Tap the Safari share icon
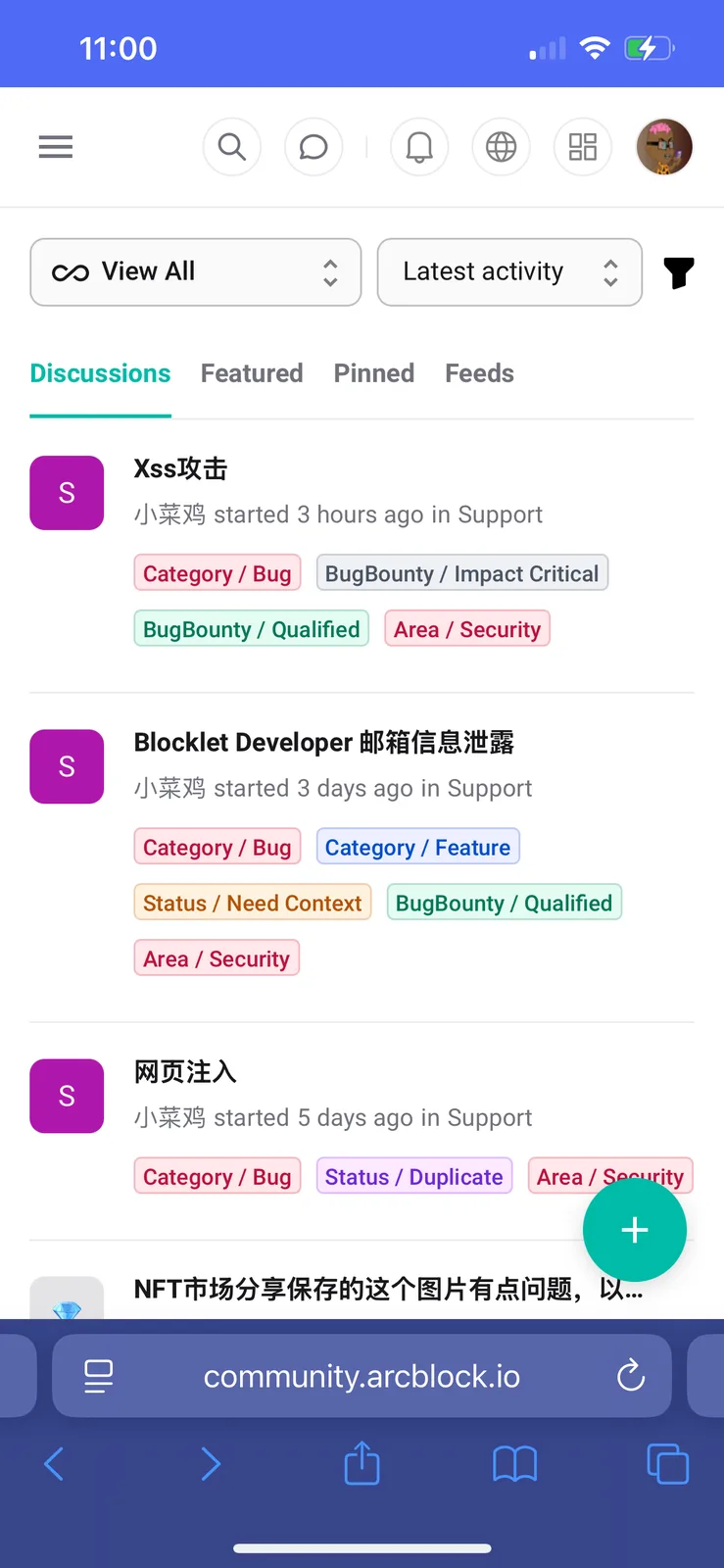The image size is (724, 1568). click(x=362, y=1462)
